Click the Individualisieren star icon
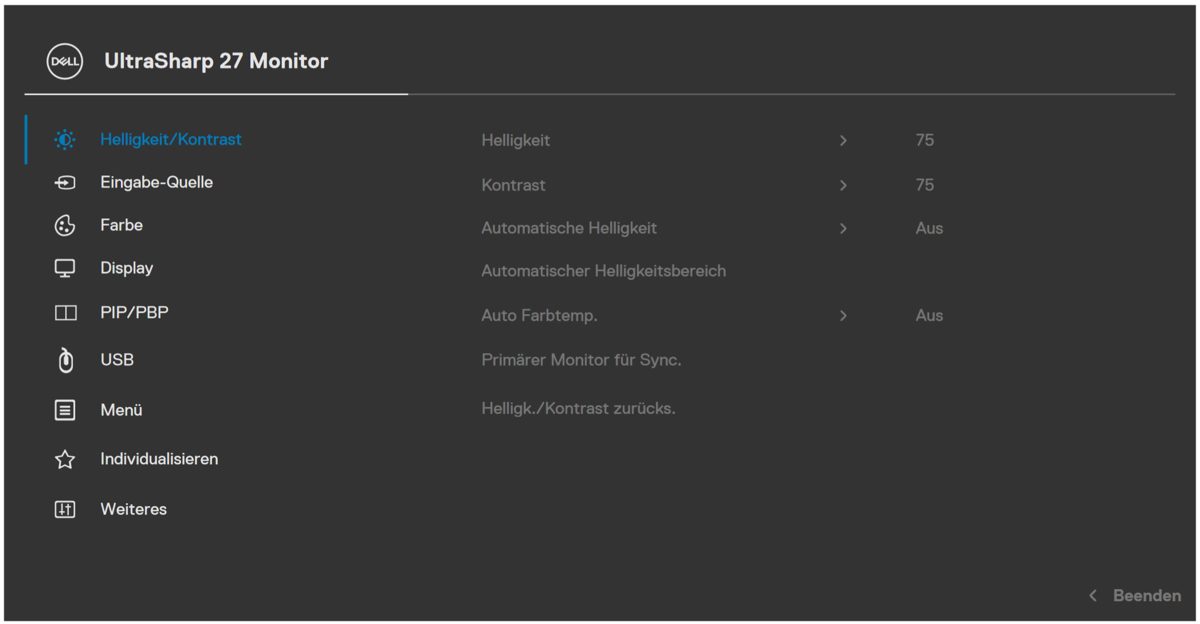The width and height of the screenshot is (1200, 624). [x=65, y=460]
